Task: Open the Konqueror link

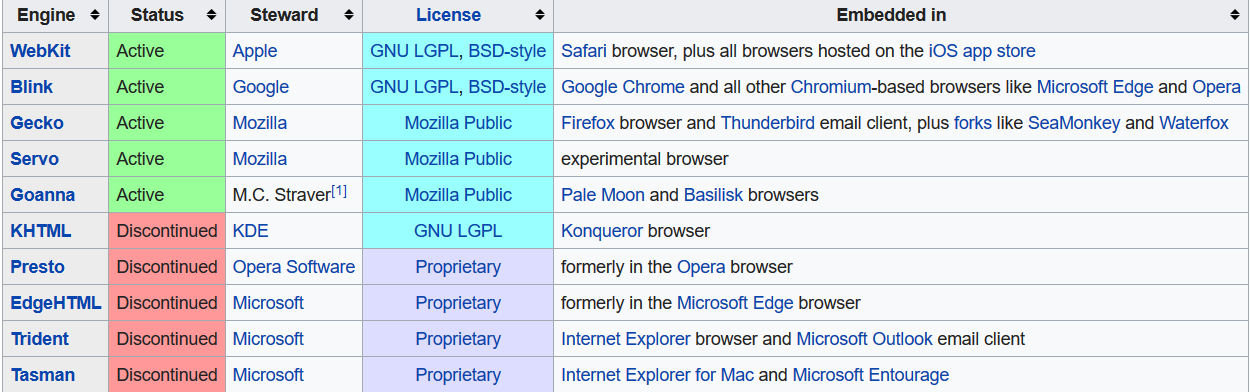Action: pos(602,231)
